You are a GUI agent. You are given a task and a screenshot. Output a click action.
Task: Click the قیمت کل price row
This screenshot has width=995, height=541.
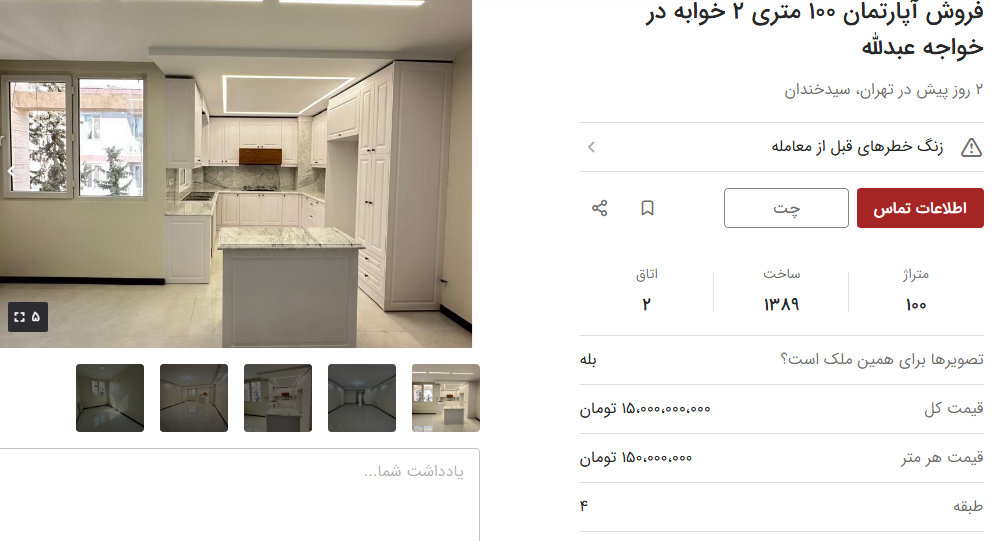pyautogui.click(x=782, y=409)
